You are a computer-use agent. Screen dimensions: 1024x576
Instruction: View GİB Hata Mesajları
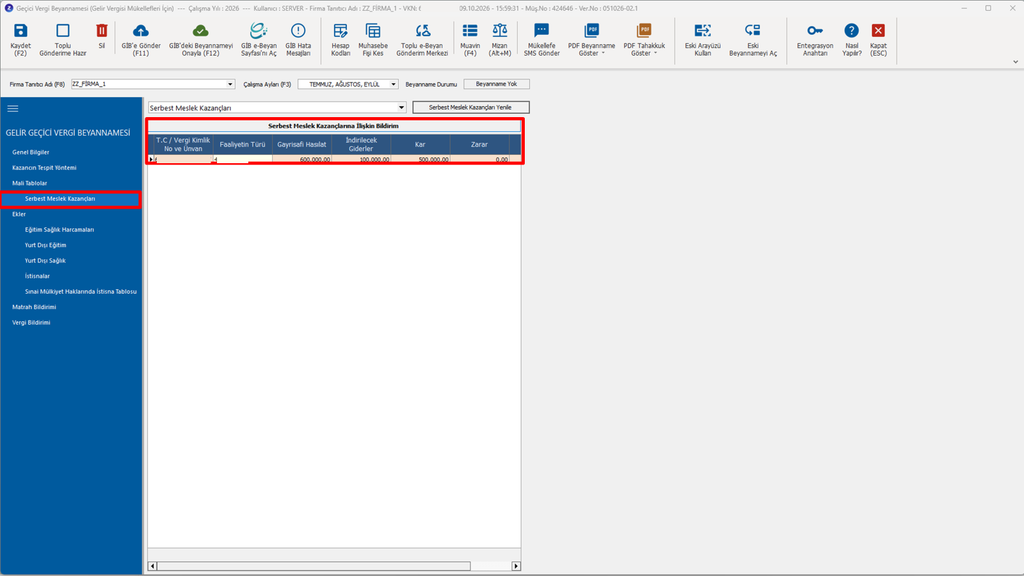click(x=298, y=39)
